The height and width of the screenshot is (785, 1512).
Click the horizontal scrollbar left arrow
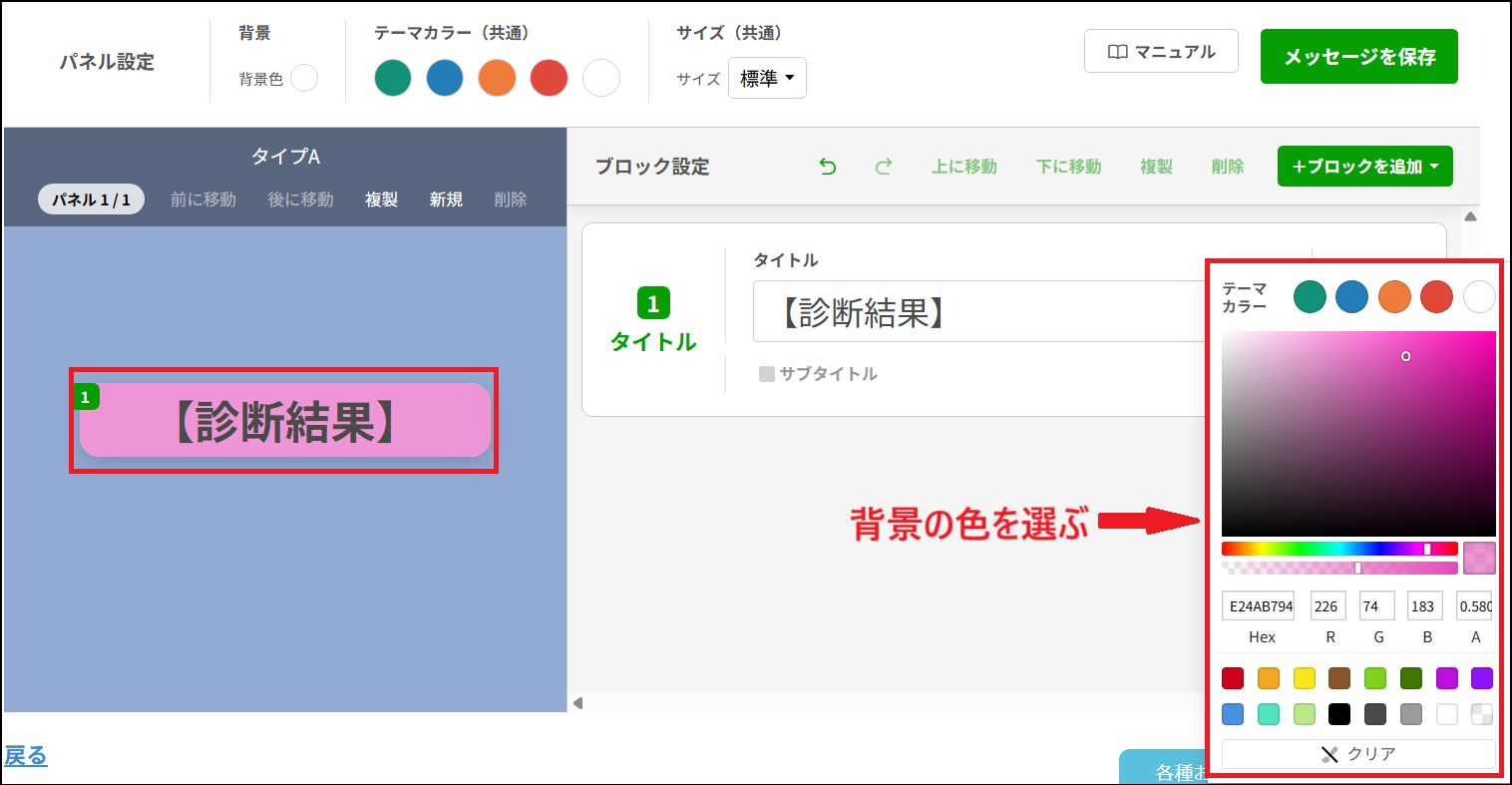pyautogui.click(x=577, y=703)
